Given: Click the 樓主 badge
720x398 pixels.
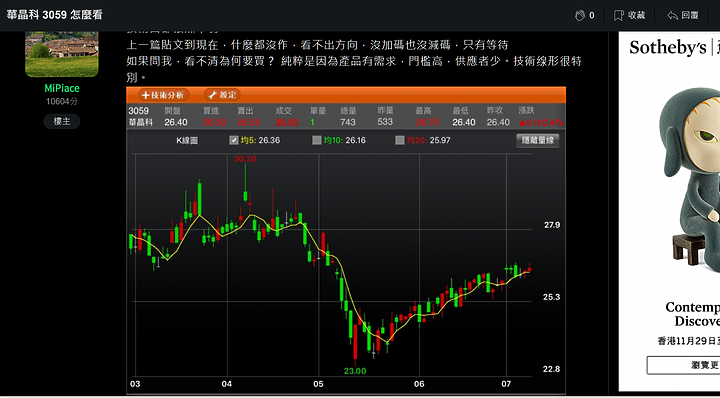Looking at the screenshot, I should pyautogui.click(x=62, y=121).
